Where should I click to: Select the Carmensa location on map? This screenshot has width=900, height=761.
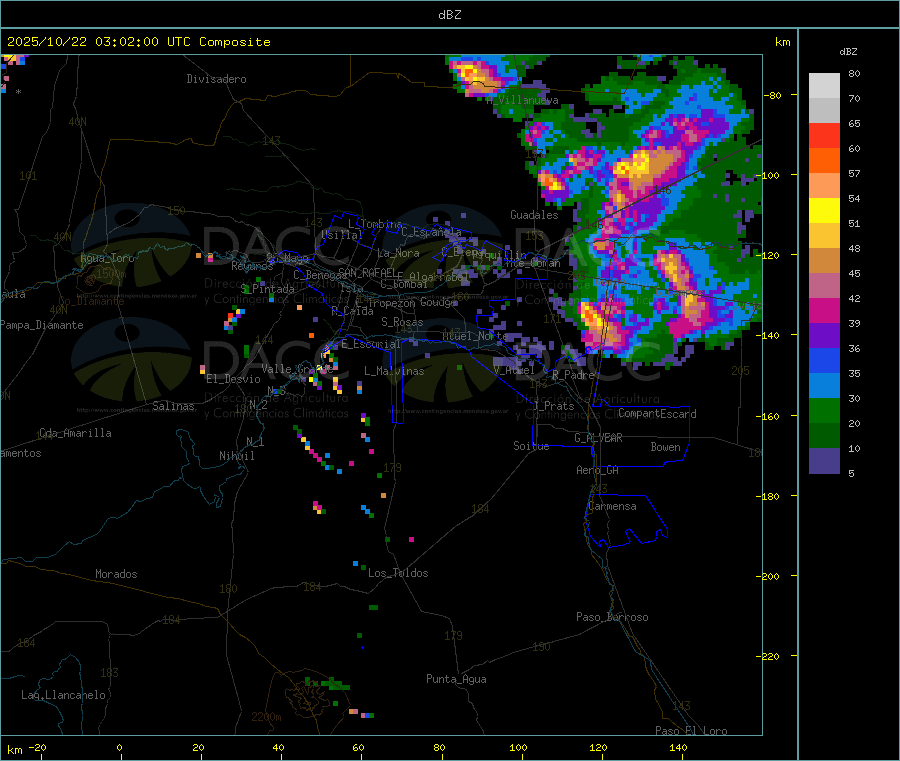(x=612, y=506)
